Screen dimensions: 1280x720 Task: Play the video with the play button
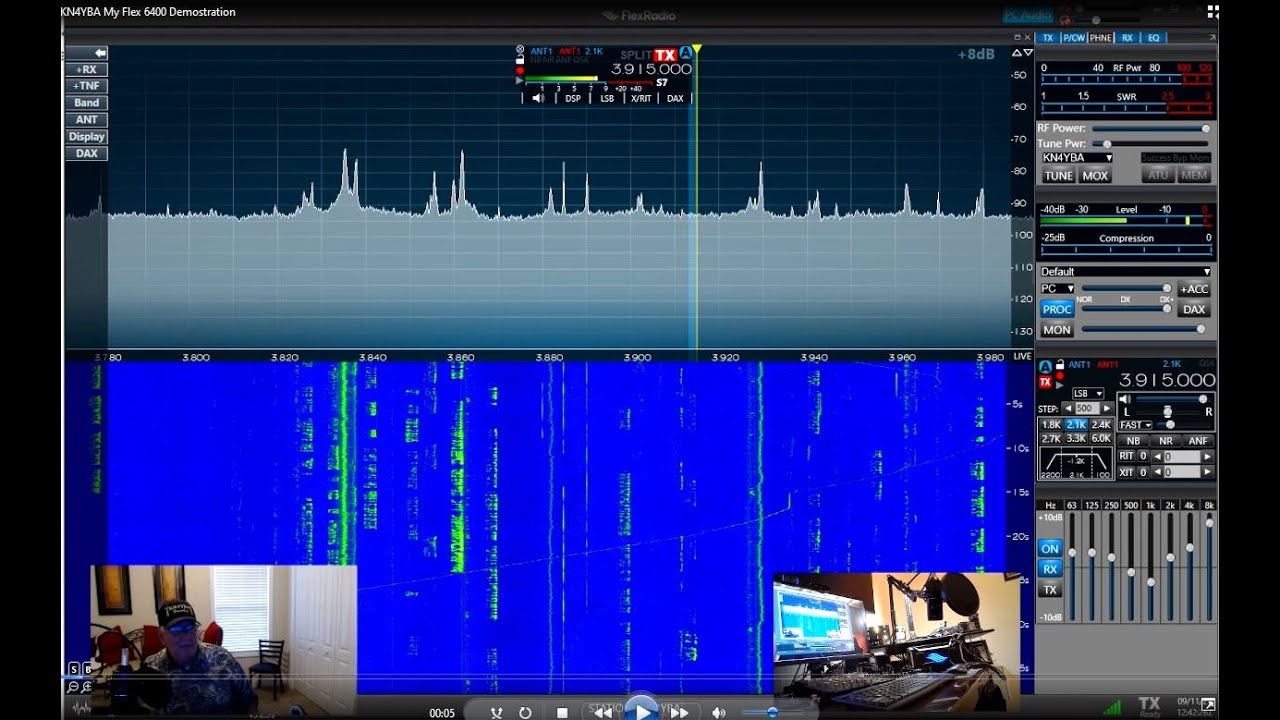coord(641,712)
